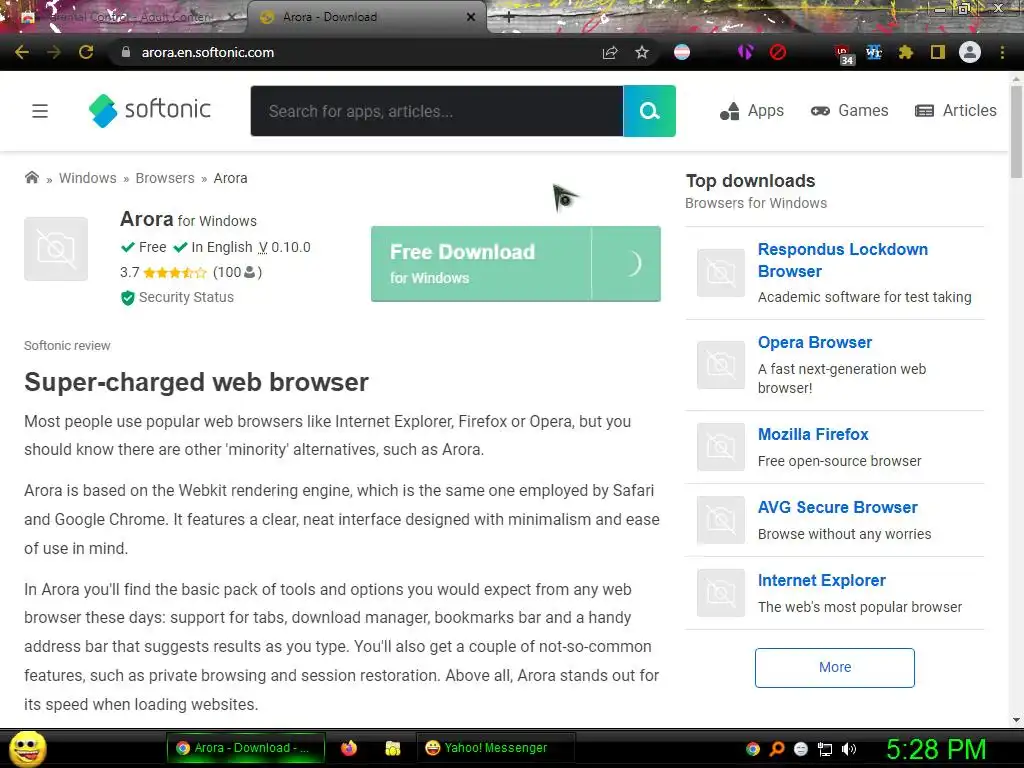Click the page vertical scrollbar thumb
Screen dimensions: 1024x768
tap(1016, 132)
